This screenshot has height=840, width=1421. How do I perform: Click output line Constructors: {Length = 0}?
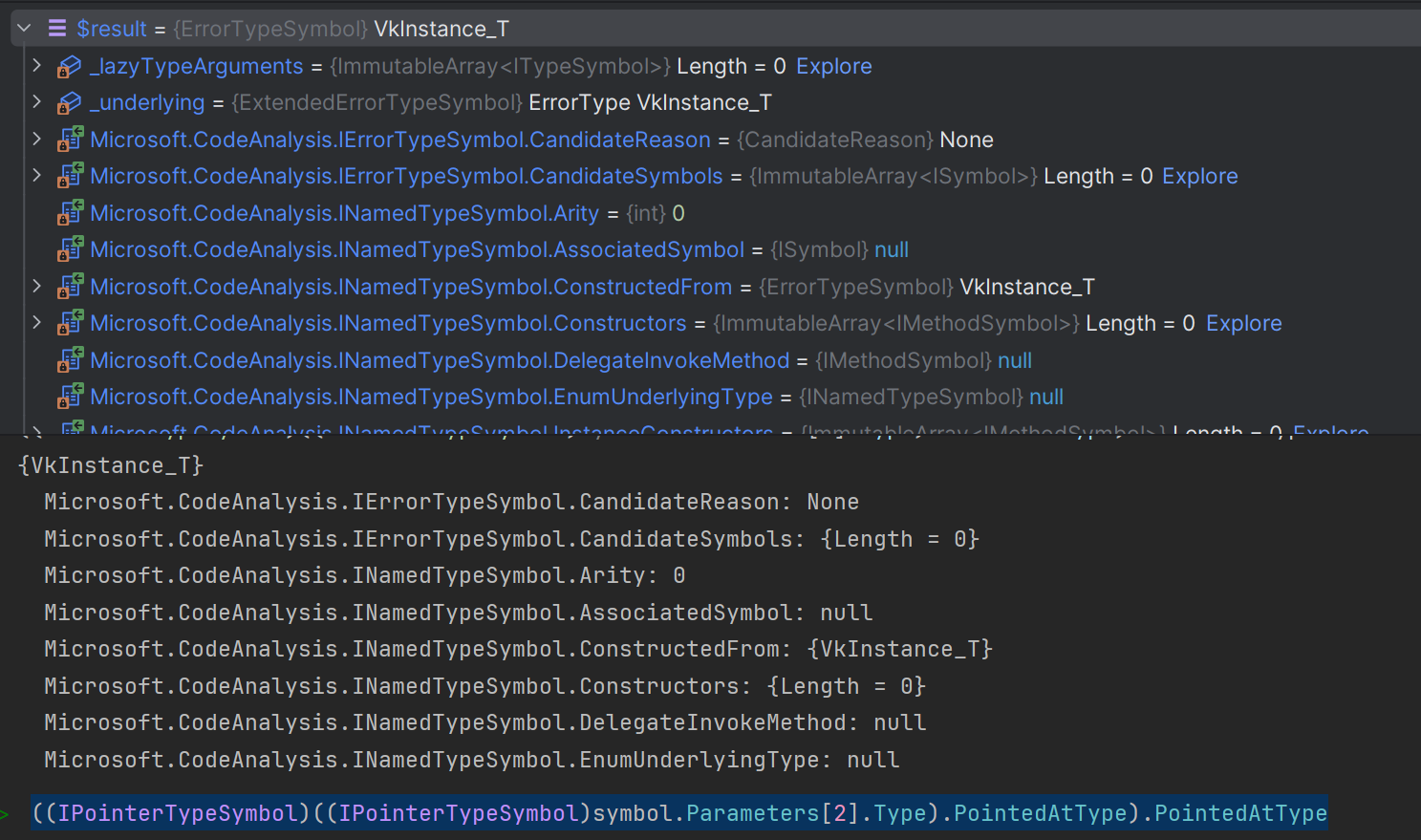click(x=484, y=686)
